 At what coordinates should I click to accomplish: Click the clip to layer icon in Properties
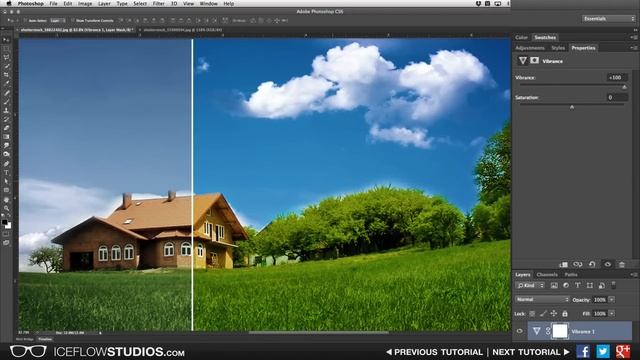click(563, 264)
